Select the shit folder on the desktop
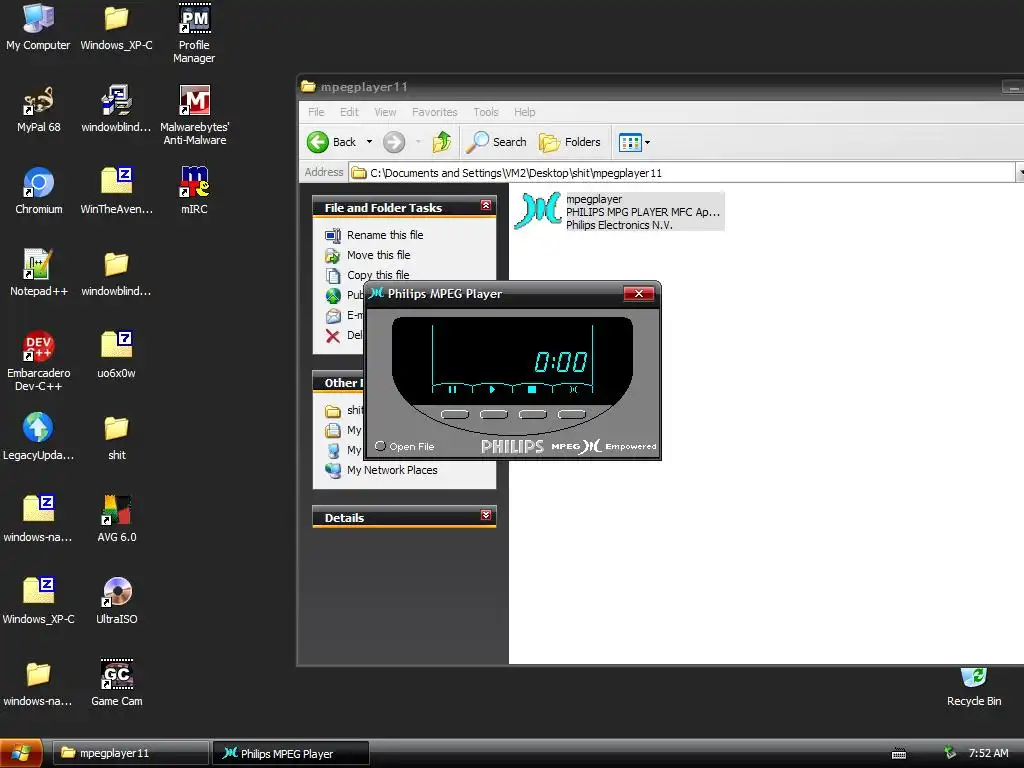 (116, 436)
